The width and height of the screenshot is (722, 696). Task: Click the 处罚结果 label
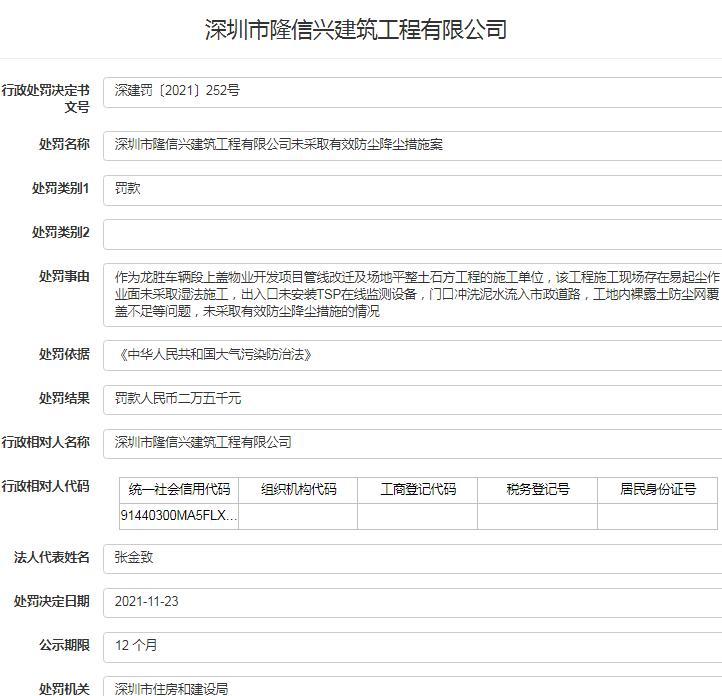click(x=64, y=398)
